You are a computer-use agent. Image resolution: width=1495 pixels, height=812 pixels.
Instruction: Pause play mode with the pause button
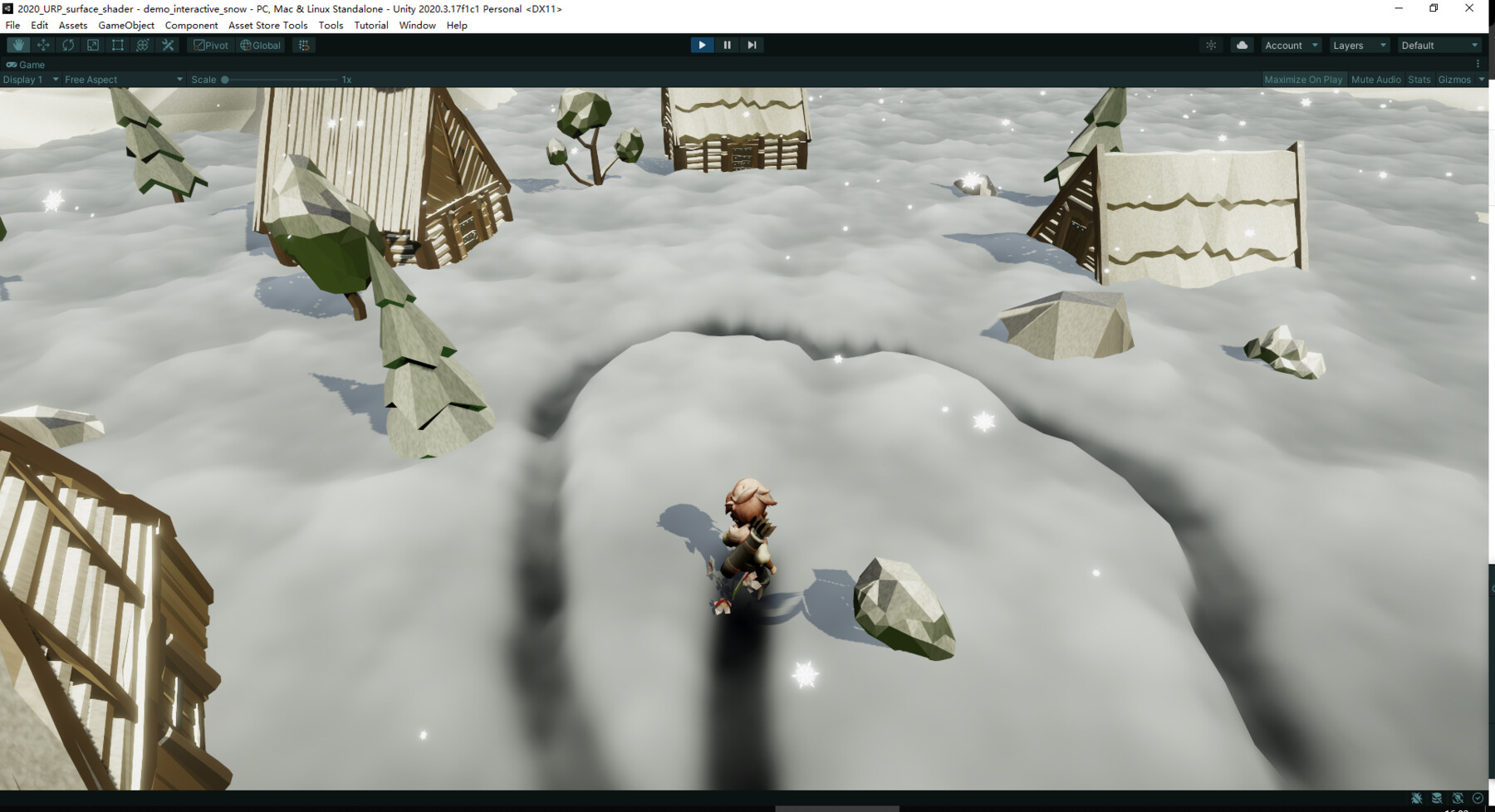[727, 45]
